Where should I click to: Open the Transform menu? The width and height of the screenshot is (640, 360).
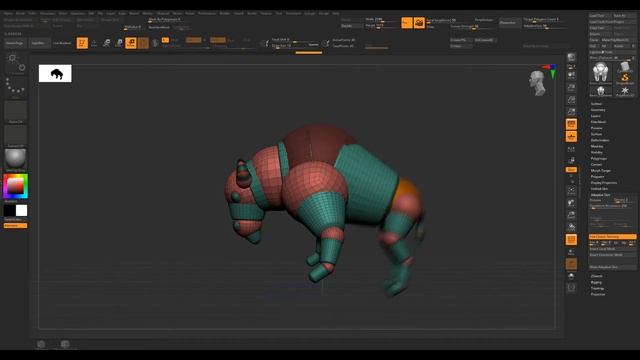click(293, 13)
